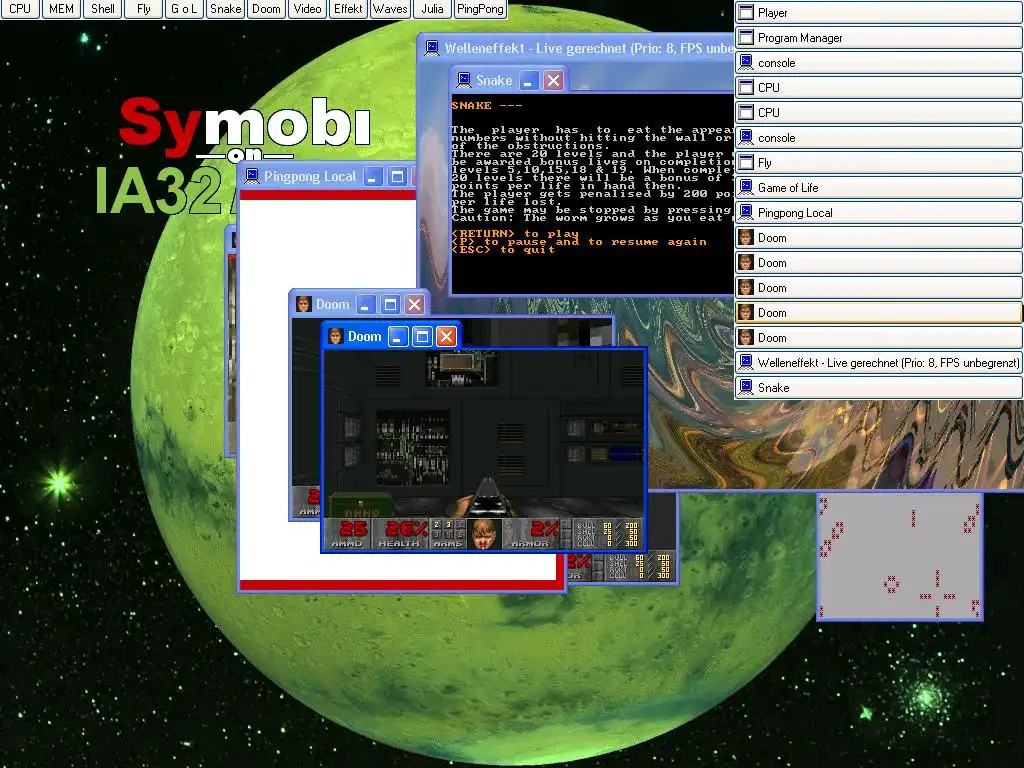This screenshot has width=1024, height=768.
Task: Click the 'SNAKE ---' heading text
Action: pos(487,105)
